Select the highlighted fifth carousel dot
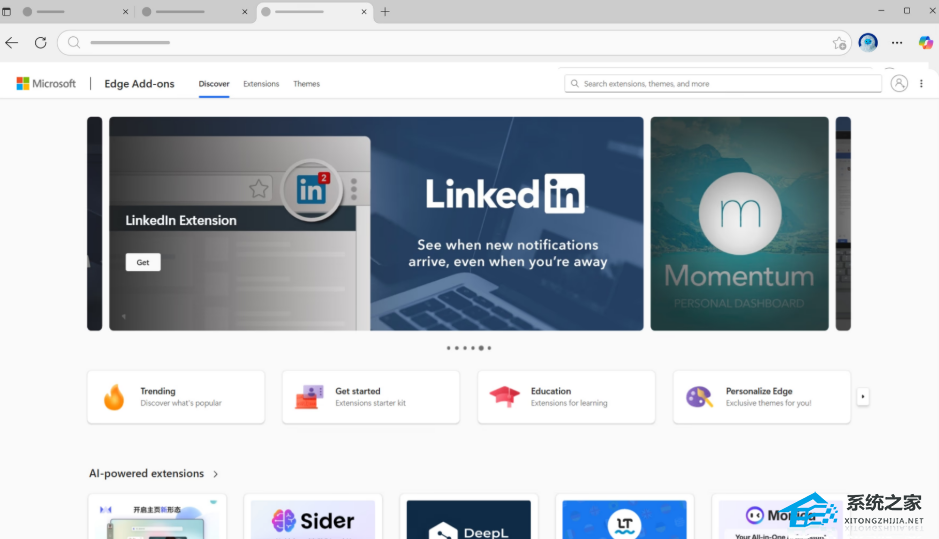939x539 pixels. (x=481, y=348)
